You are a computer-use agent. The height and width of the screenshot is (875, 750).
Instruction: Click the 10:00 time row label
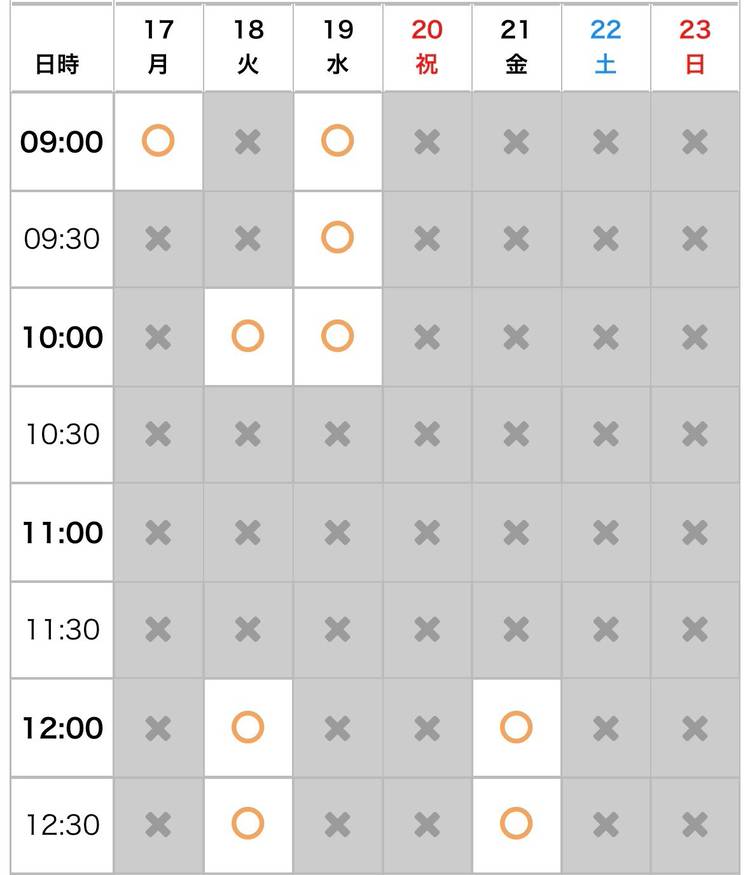coord(62,337)
